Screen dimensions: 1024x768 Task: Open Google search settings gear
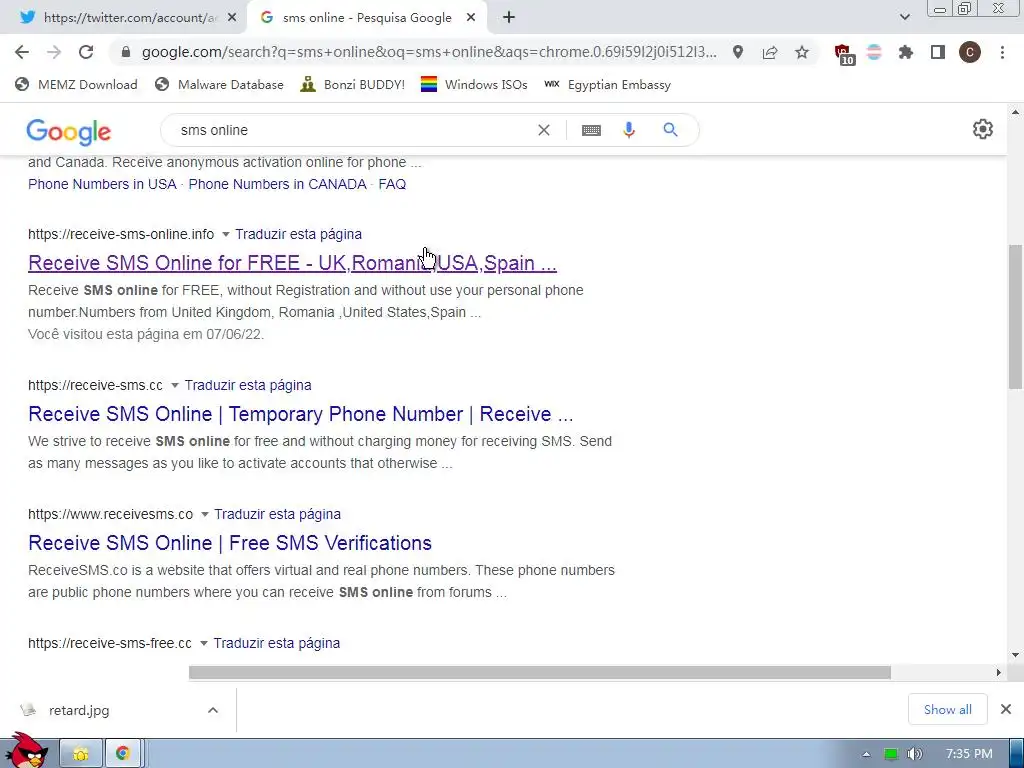tap(983, 129)
